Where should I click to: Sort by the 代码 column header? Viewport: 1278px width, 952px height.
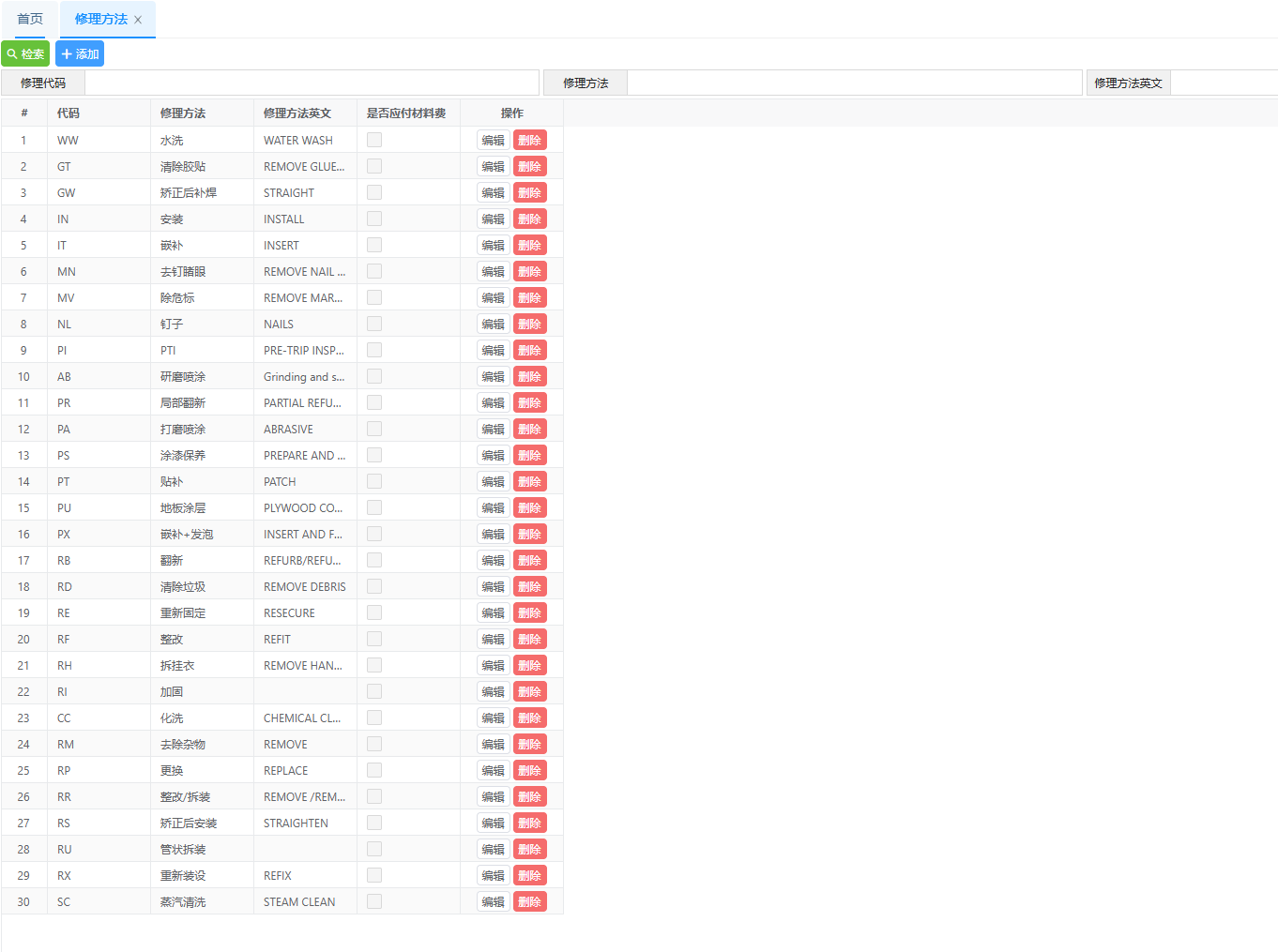68,113
